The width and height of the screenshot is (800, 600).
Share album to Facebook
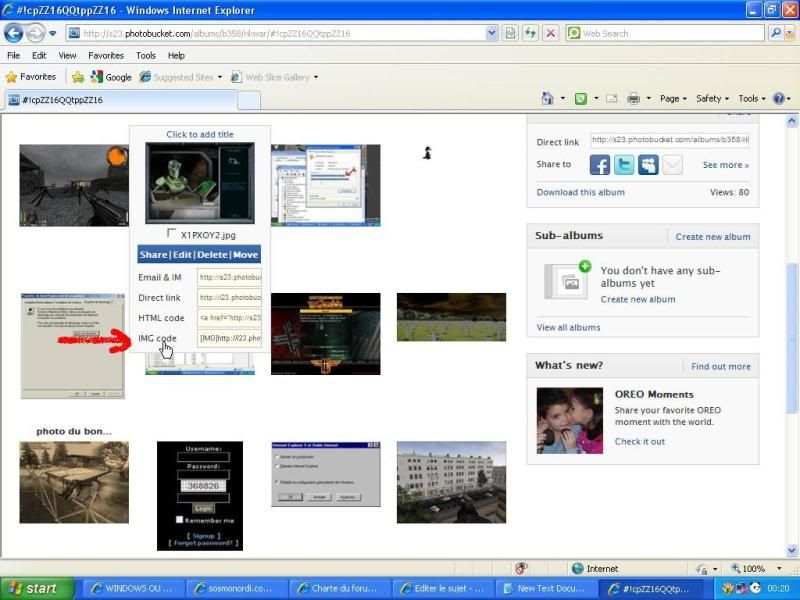[600, 165]
